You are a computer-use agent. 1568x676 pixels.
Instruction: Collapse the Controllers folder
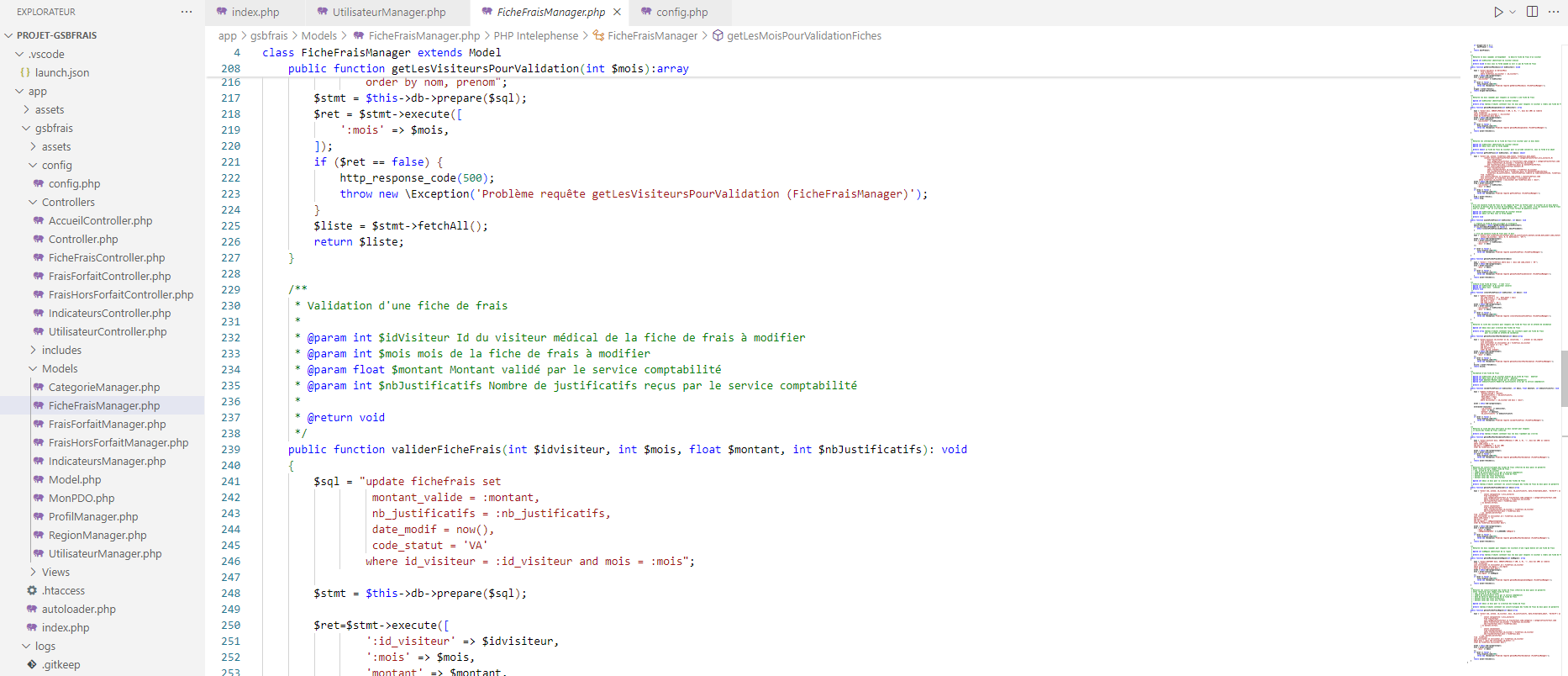67,202
